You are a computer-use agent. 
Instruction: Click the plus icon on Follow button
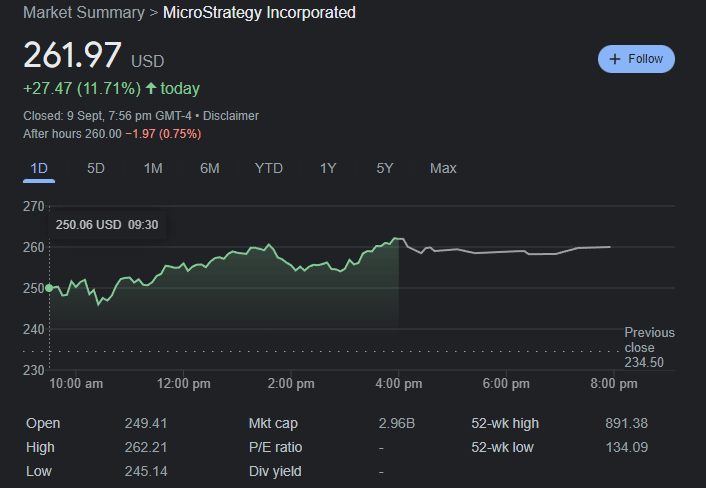(x=615, y=59)
